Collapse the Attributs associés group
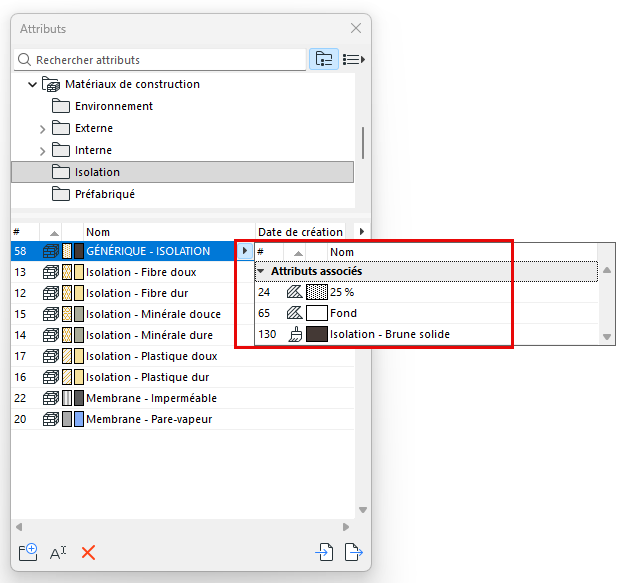 click(261, 271)
